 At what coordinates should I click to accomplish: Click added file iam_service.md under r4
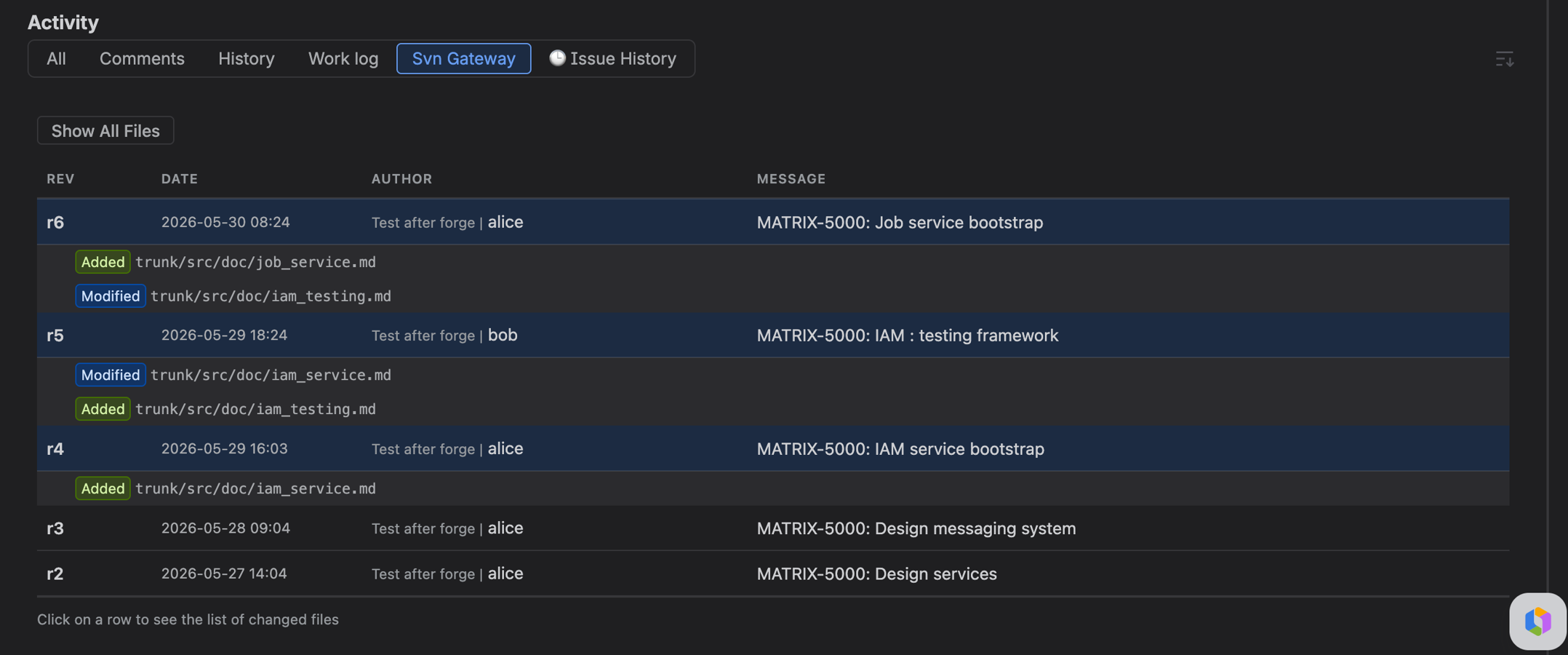click(x=255, y=488)
